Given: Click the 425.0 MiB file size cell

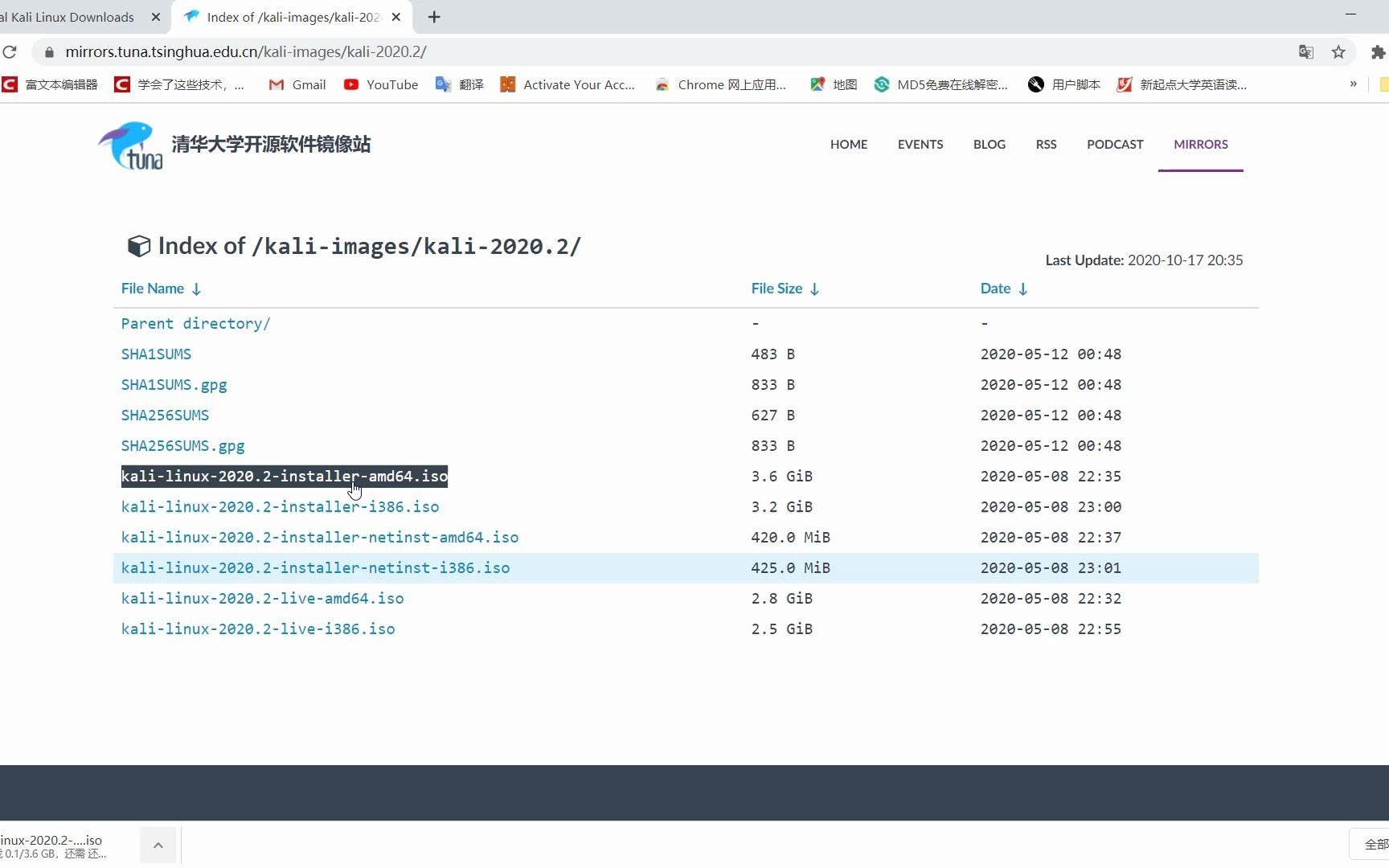Looking at the screenshot, I should coord(790,568).
